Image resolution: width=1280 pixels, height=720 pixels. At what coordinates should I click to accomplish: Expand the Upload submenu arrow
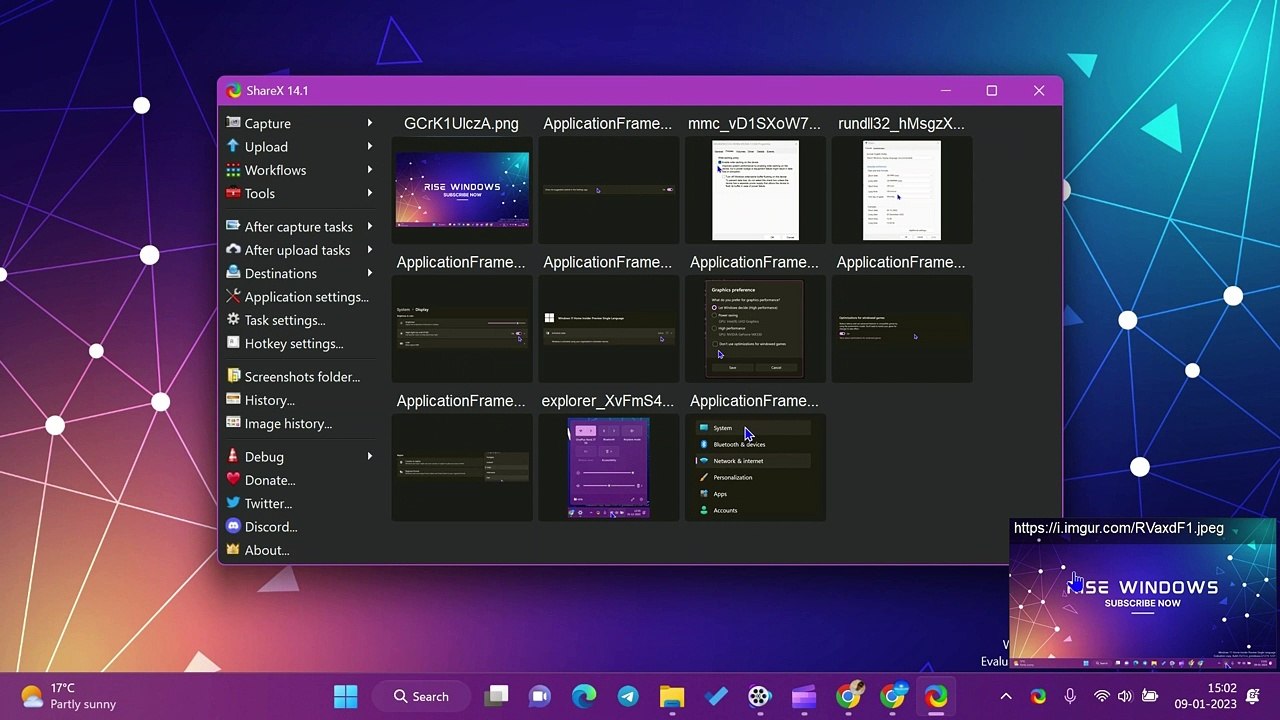tap(370, 146)
